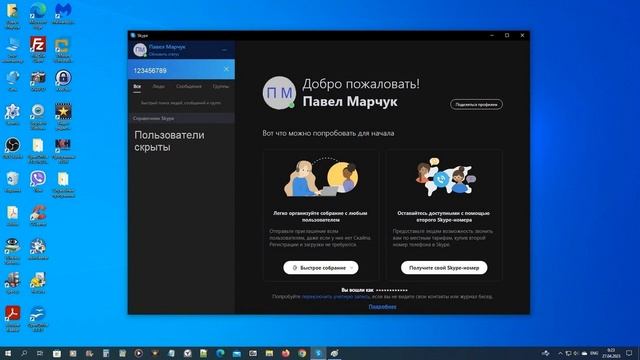Click status text under Павел Марчук sidebar name
This screenshot has width=640, height=360.
click(164, 54)
